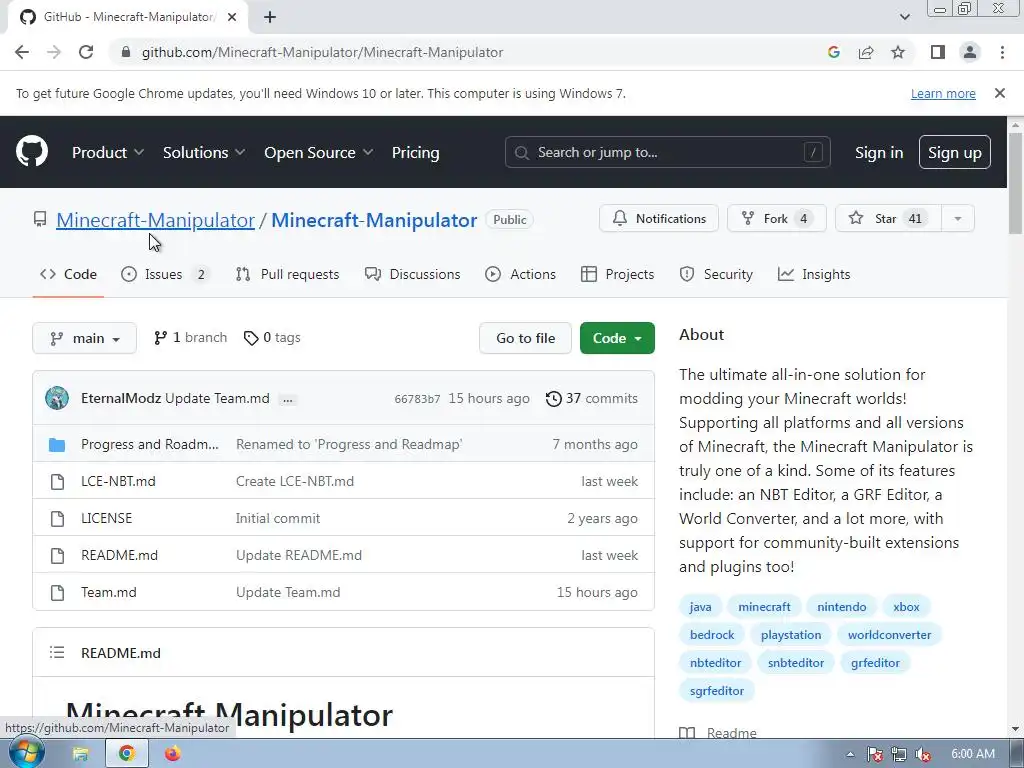Open a new tab with plus icon
The width and height of the screenshot is (1024, 768).
(270, 17)
